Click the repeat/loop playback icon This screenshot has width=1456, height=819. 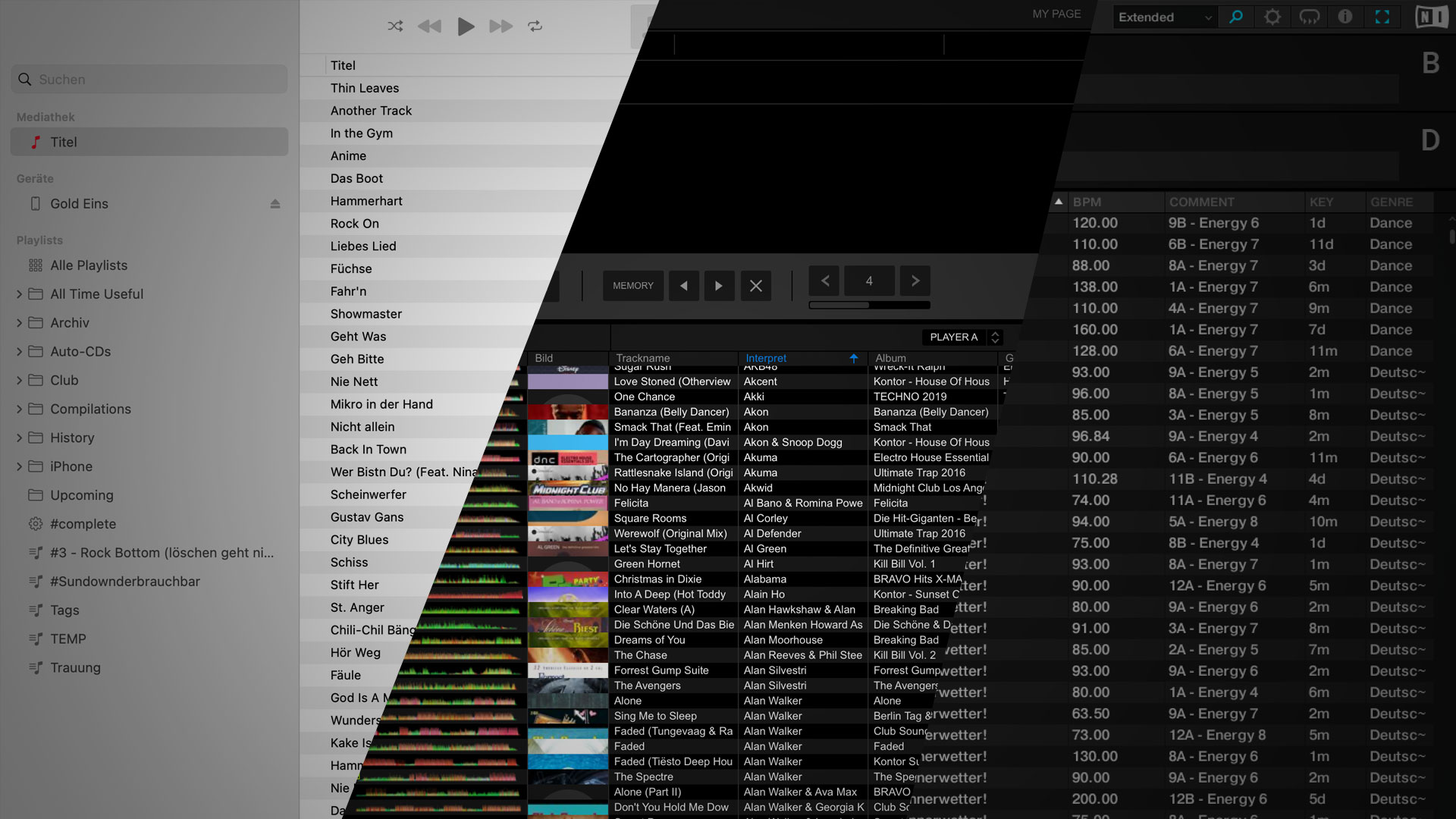[x=536, y=26]
